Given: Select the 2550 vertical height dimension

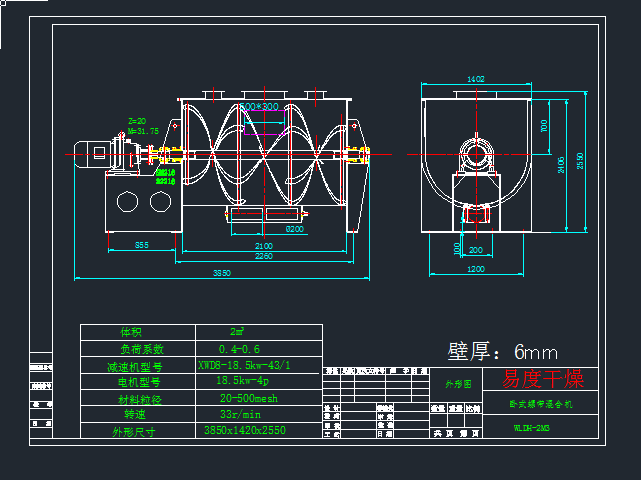Looking at the screenshot, I should [580, 160].
